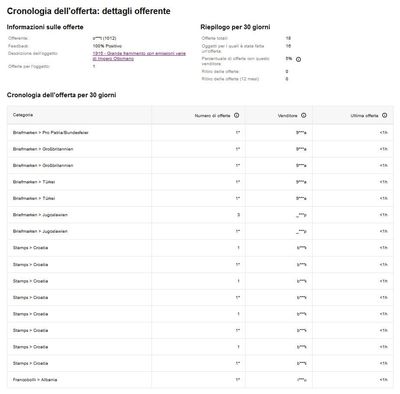
Task: Open the 1915 Grande frammento Impero Ottomano link
Action: pyautogui.click(x=139, y=56)
